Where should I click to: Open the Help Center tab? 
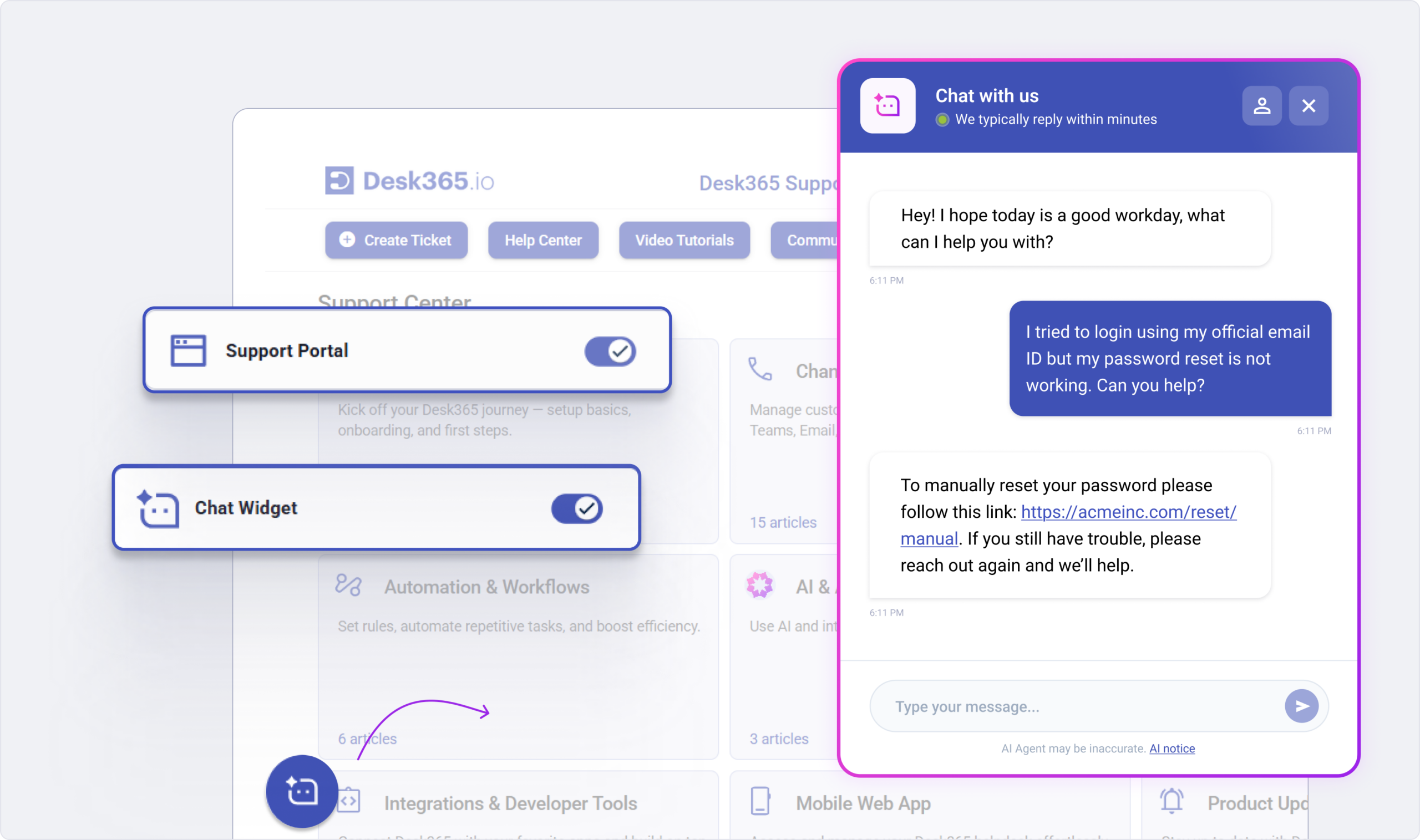543,240
